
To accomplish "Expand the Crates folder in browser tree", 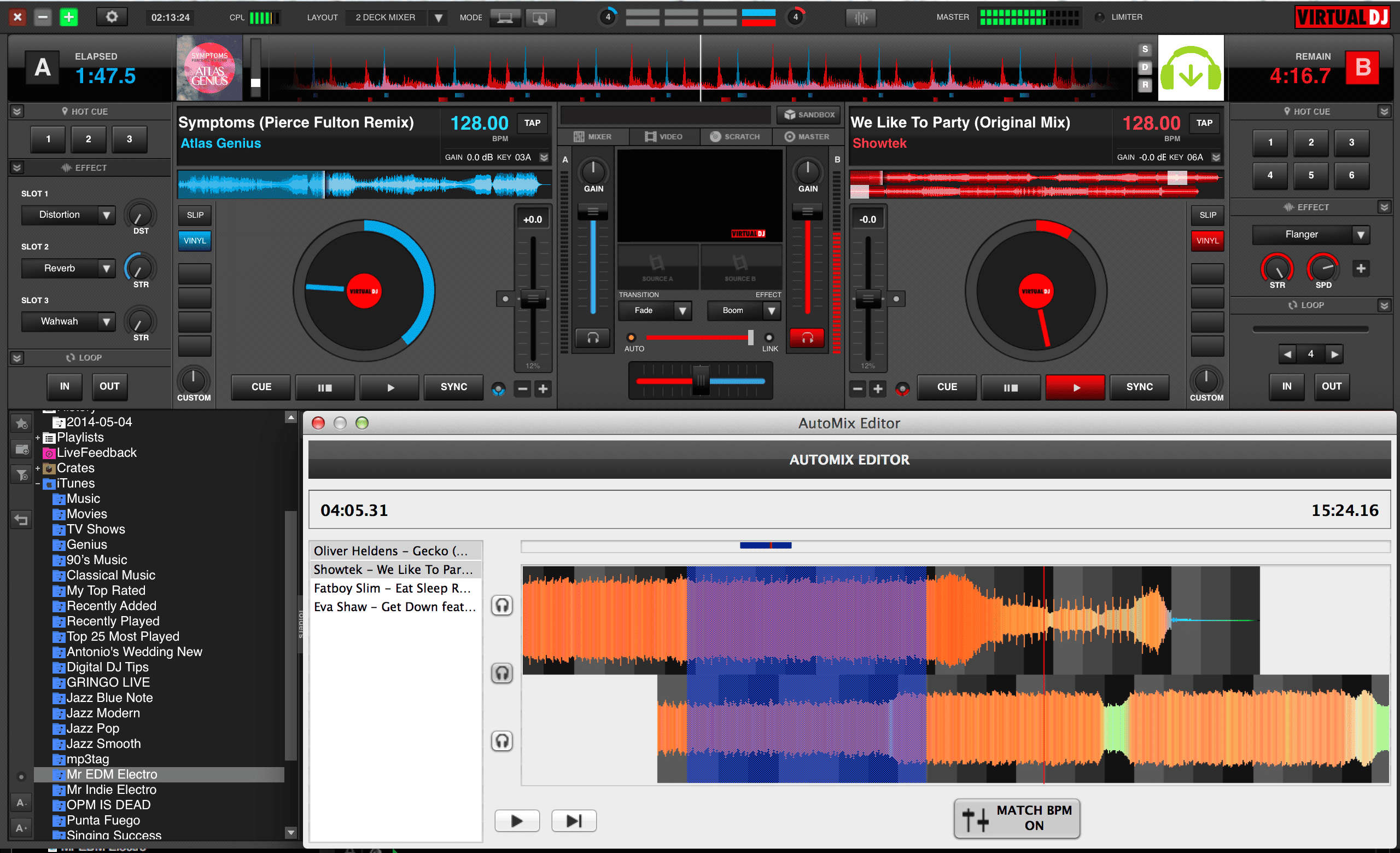I will [38, 468].
